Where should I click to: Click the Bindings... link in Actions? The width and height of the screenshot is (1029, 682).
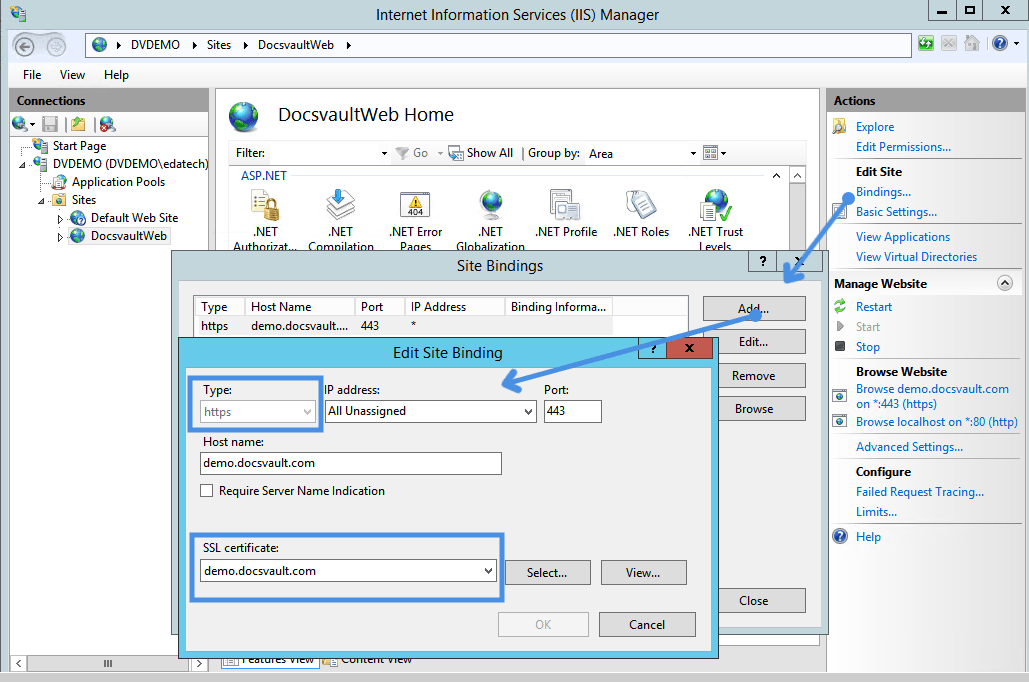(883, 192)
